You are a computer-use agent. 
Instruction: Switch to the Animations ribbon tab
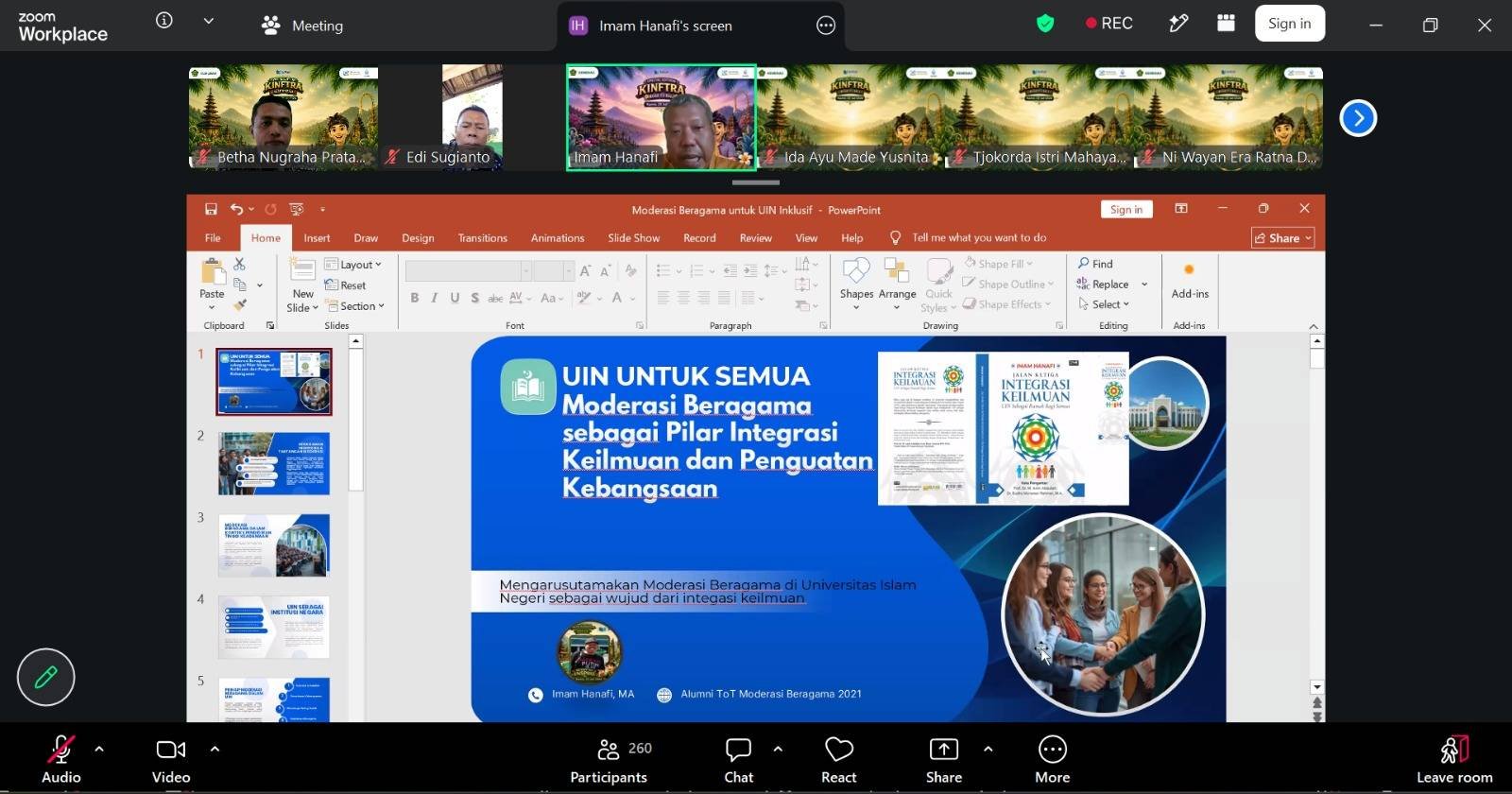pos(558,238)
